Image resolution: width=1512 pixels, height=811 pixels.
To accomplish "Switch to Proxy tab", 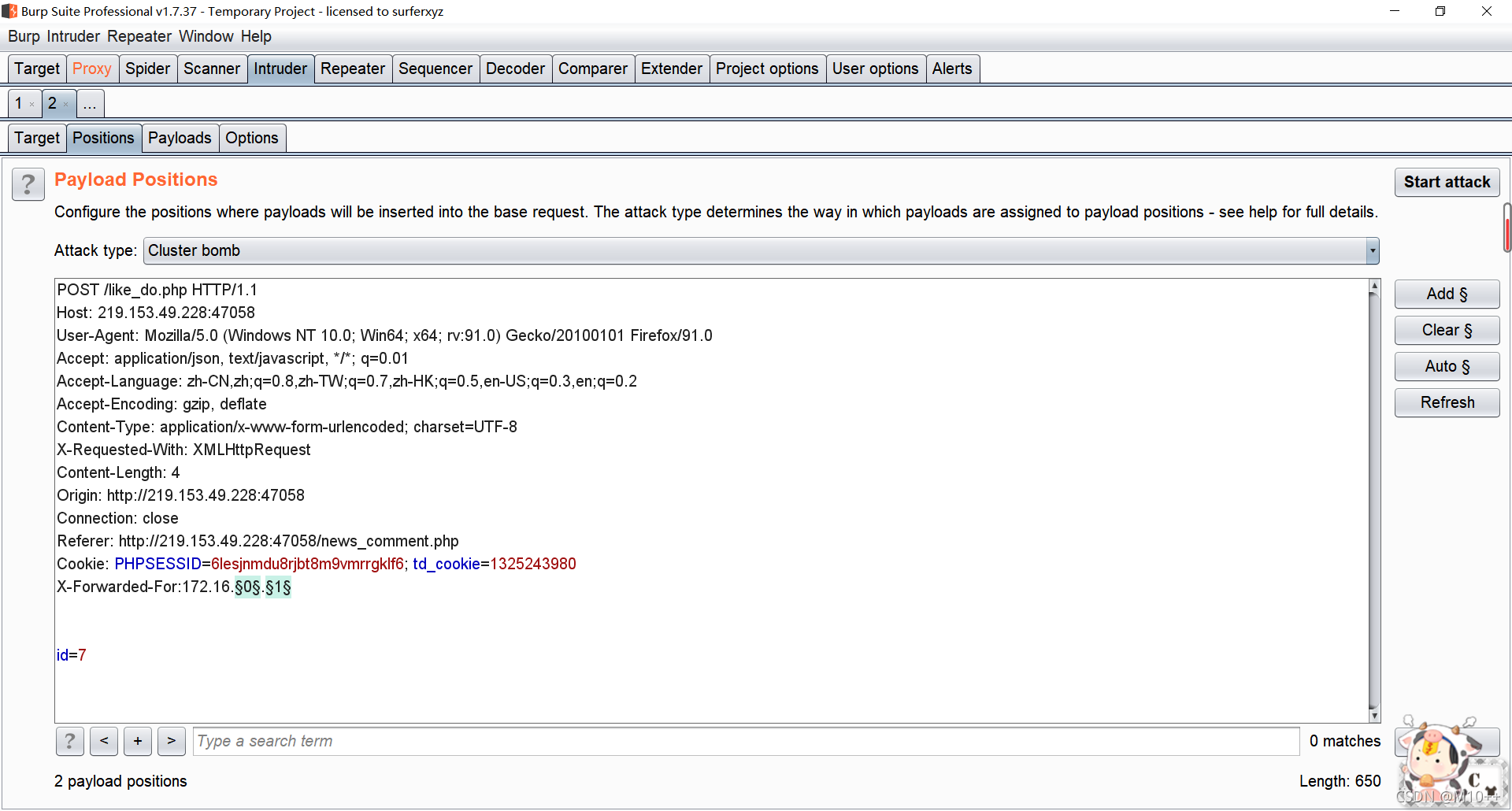I will pyautogui.click(x=92, y=69).
